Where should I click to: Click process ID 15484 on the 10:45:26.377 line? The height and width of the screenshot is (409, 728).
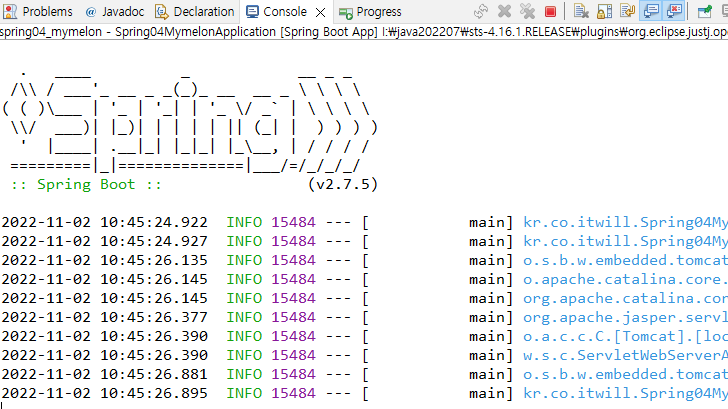(x=293, y=317)
